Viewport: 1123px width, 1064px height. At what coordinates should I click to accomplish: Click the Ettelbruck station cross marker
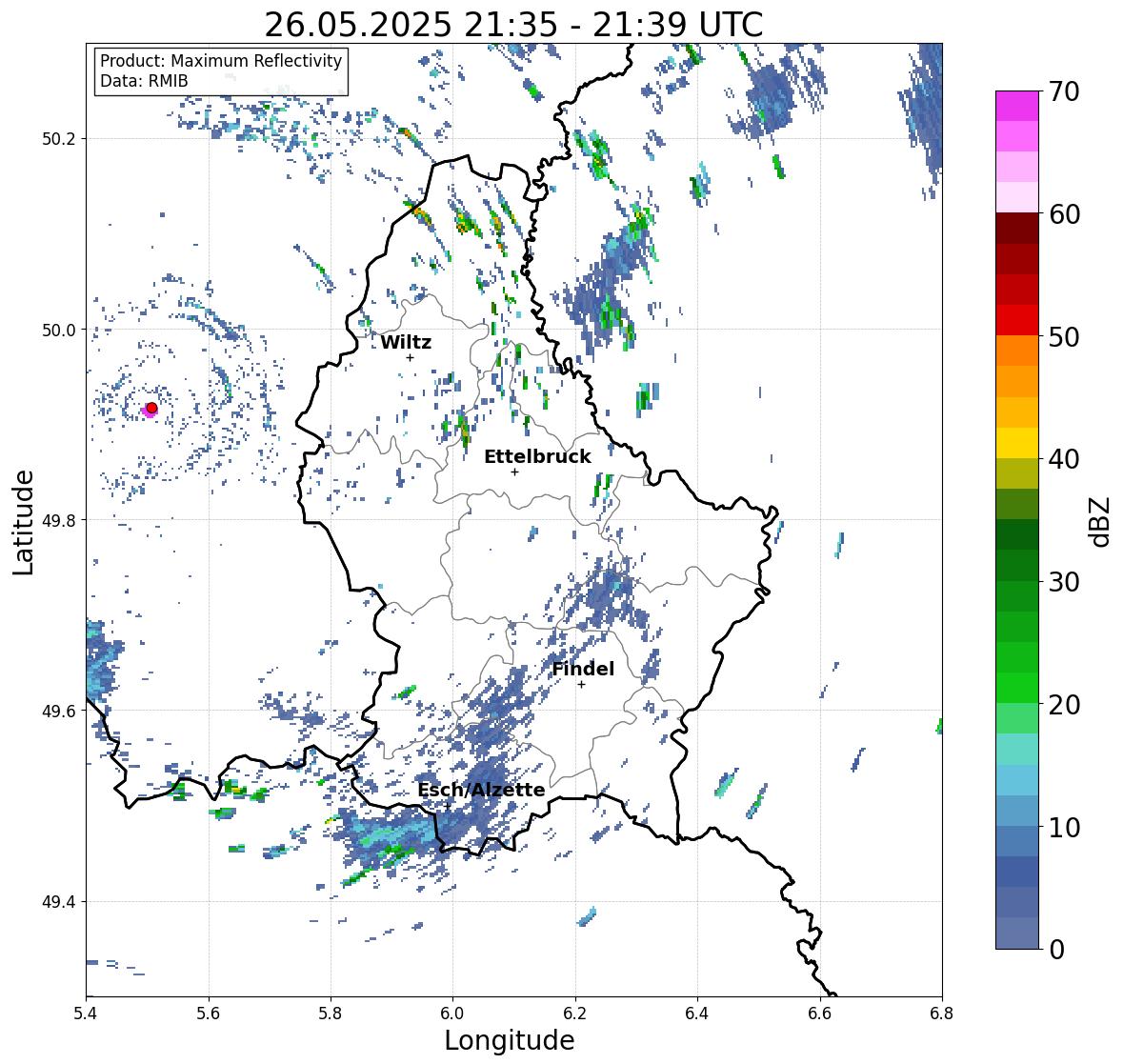coord(514,472)
